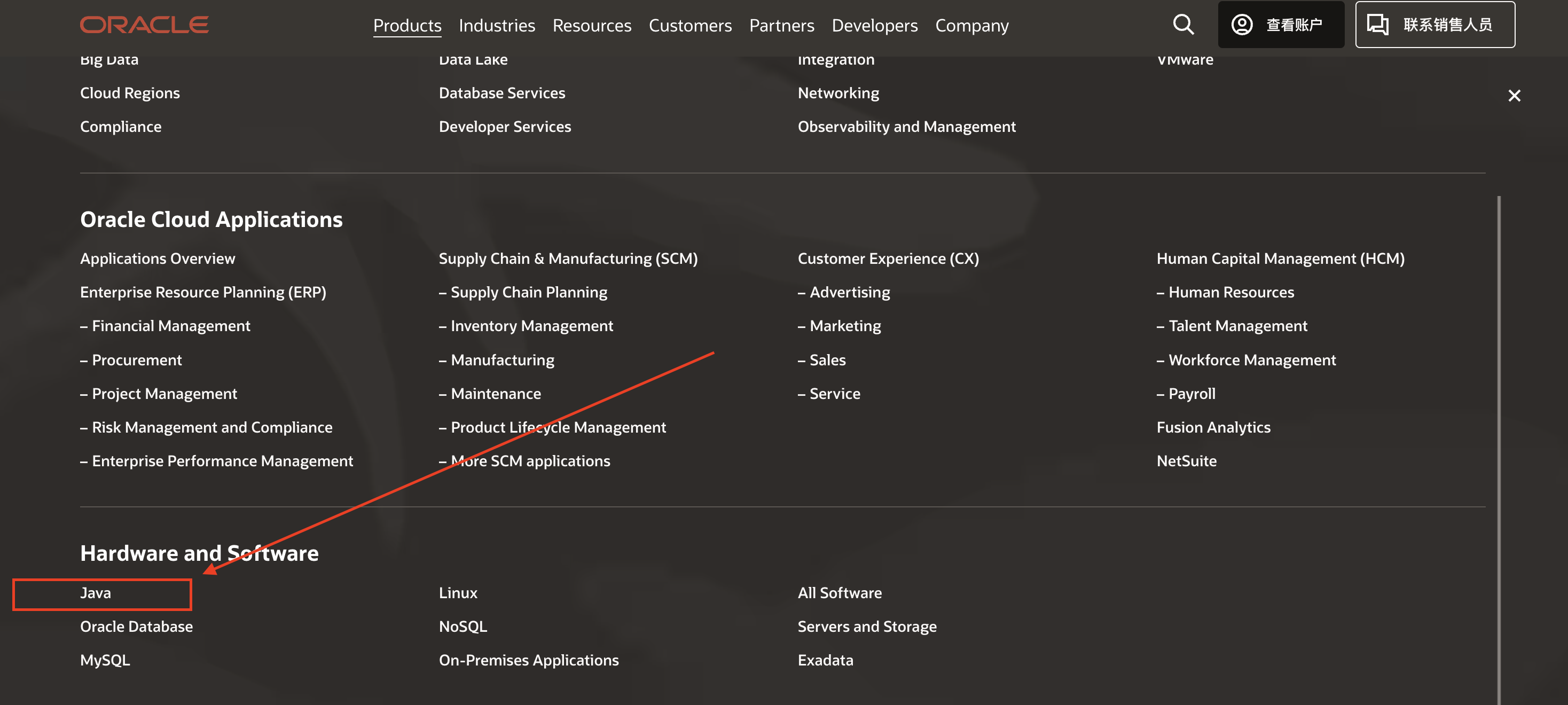Open the search magnifier icon
Viewport: 1568px width, 705px height.
(1183, 25)
